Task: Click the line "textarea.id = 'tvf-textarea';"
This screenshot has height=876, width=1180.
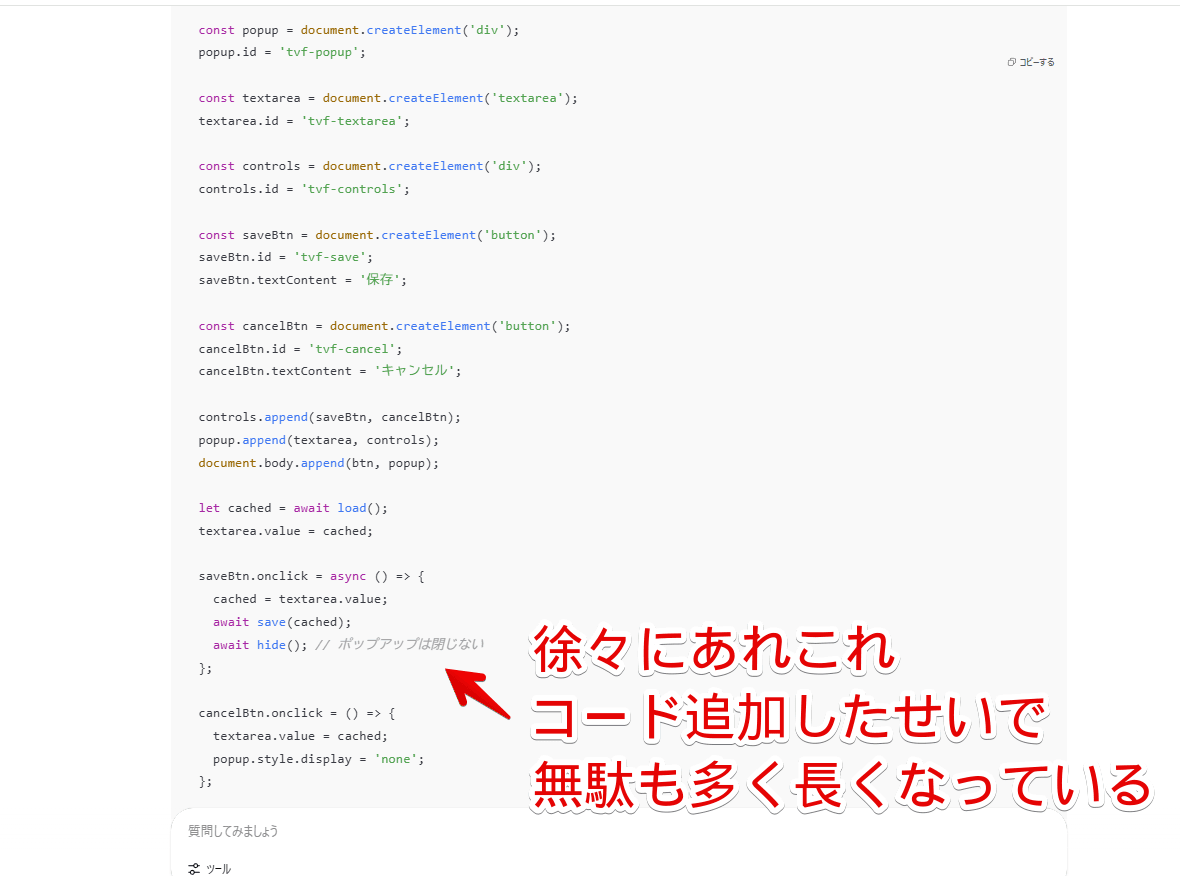Action: coord(304,121)
